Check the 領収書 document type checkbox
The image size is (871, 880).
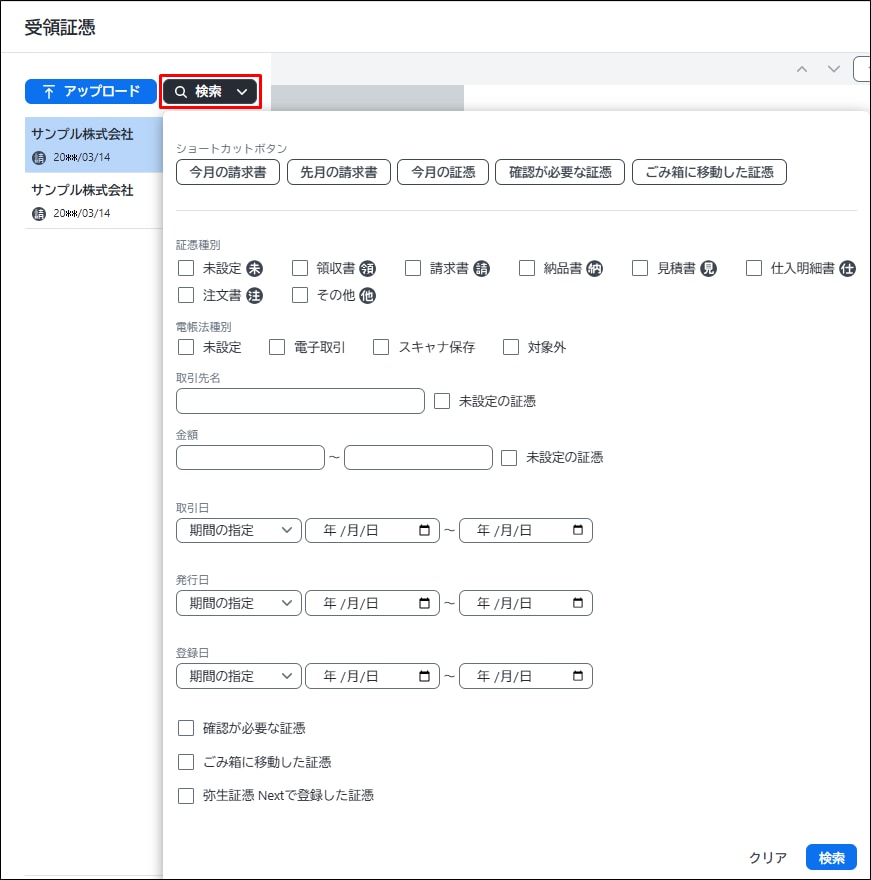tap(300, 268)
